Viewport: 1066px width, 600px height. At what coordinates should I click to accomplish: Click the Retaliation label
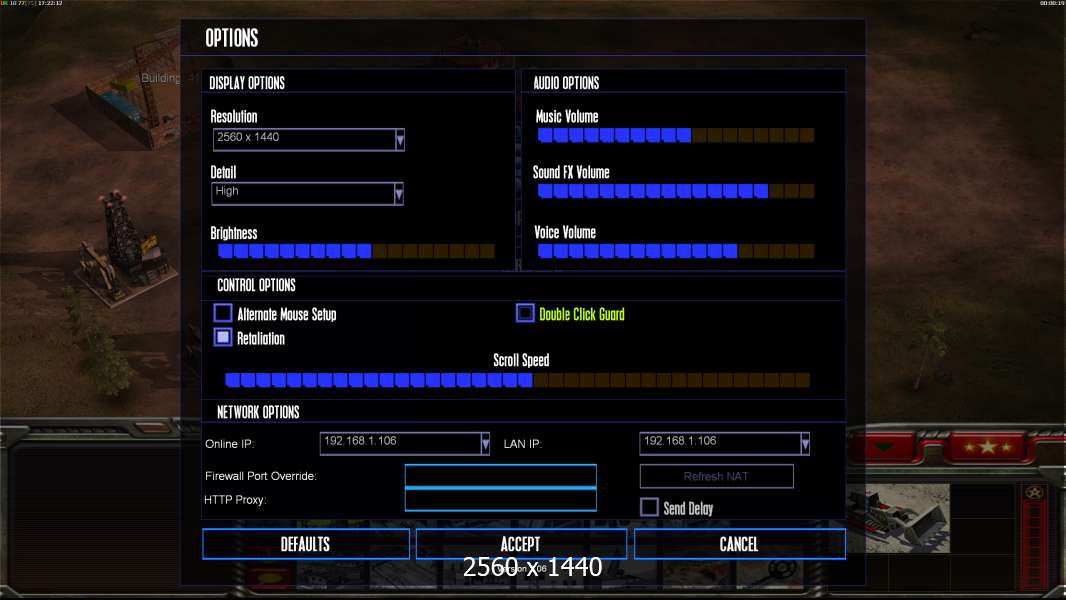tap(261, 338)
